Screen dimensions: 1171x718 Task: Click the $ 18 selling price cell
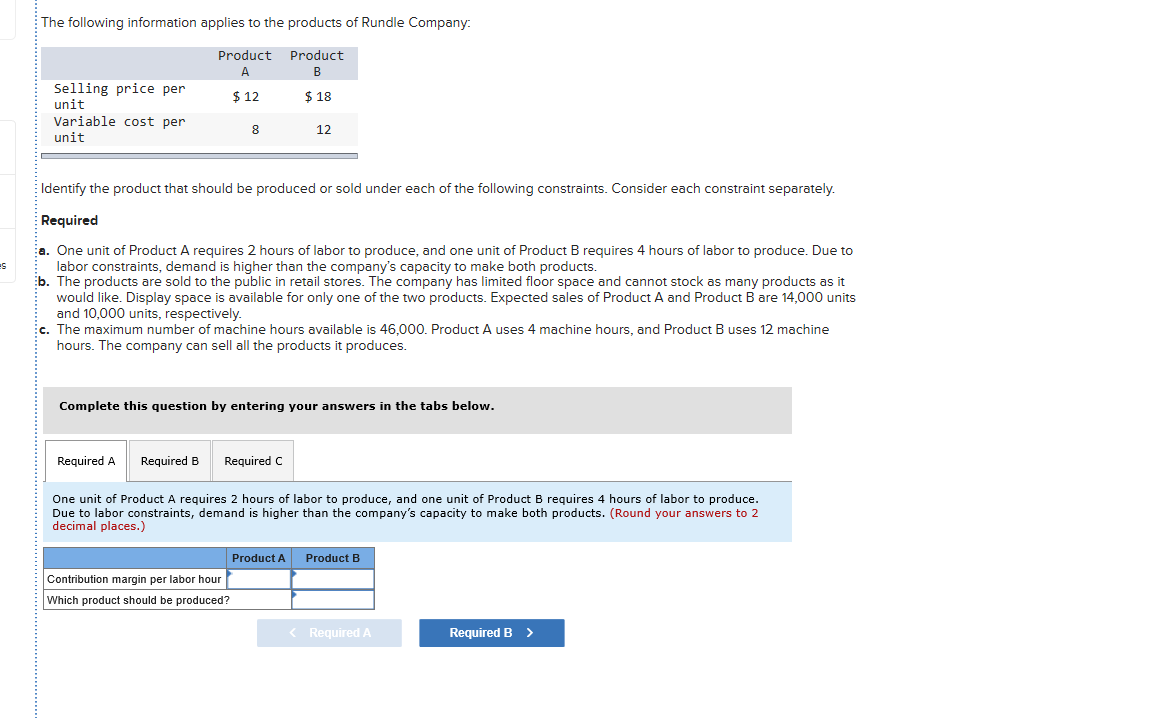318,96
